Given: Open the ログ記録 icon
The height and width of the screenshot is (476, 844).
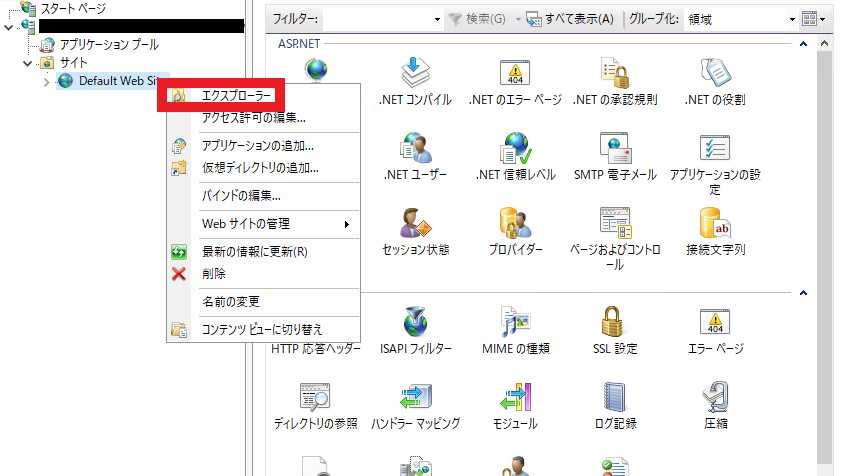Looking at the screenshot, I should [x=615, y=397].
